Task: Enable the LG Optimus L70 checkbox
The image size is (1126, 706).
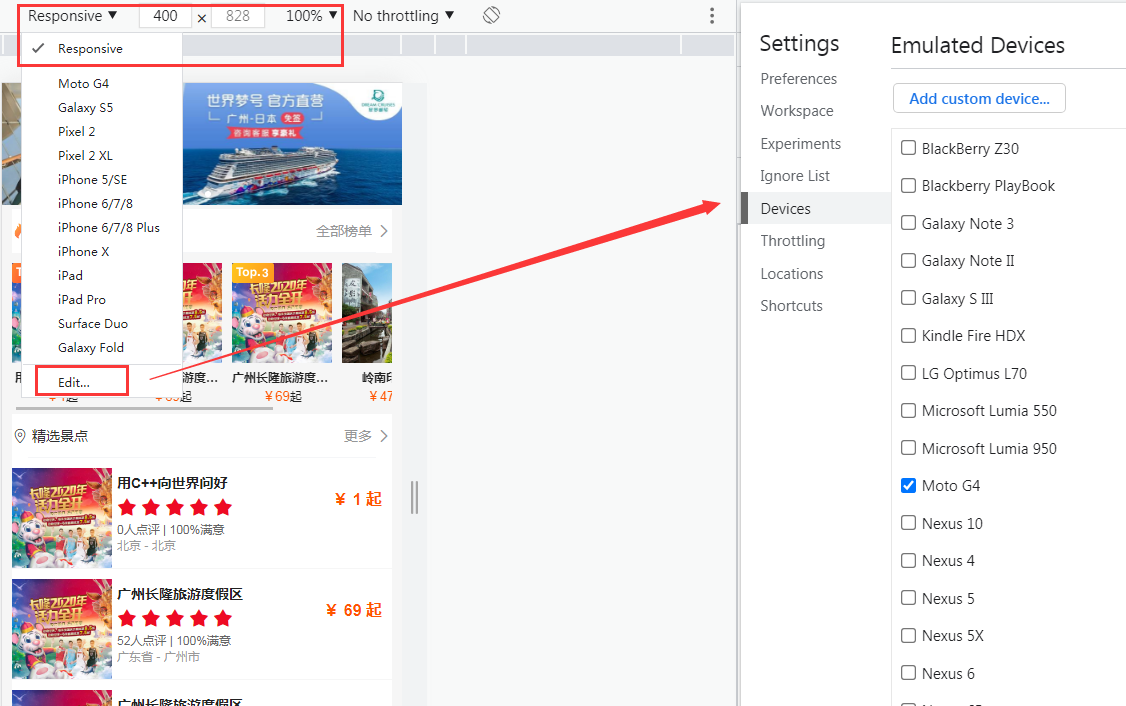Action: (x=908, y=373)
